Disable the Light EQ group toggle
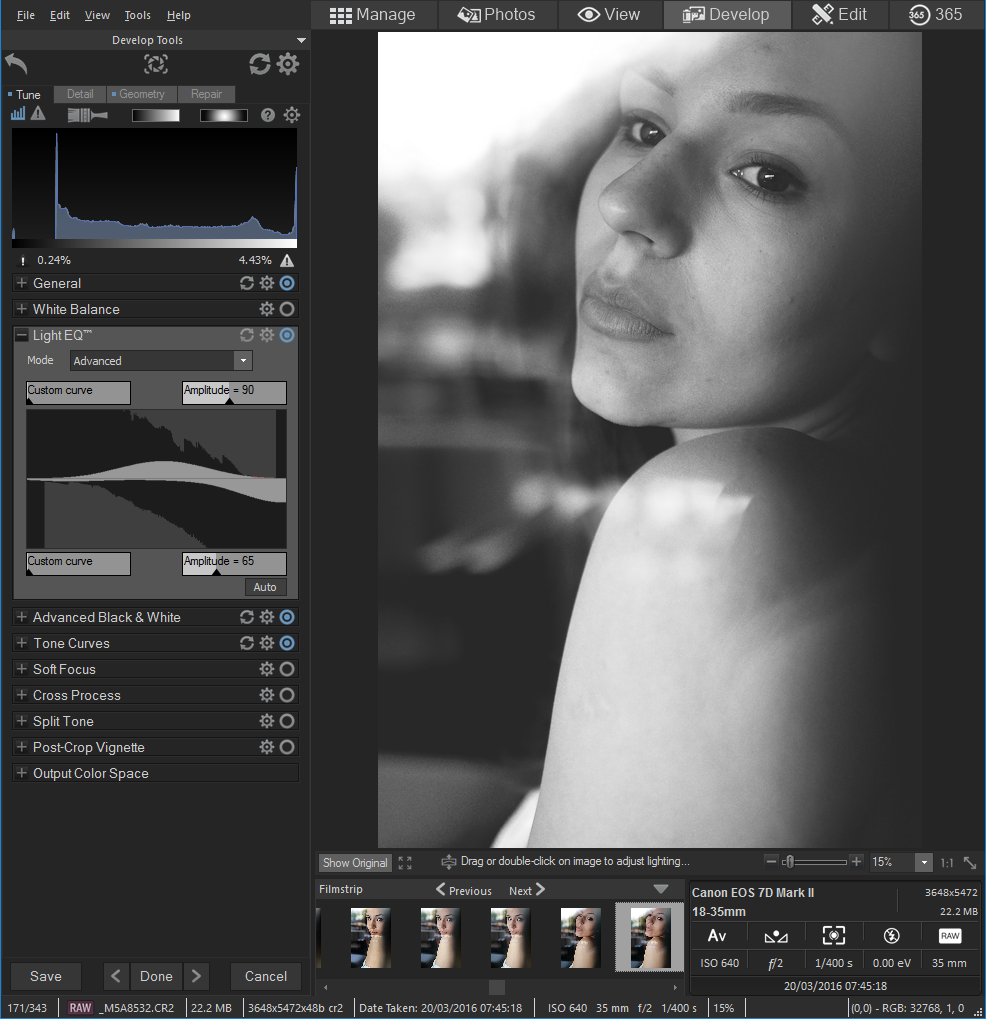The height and width of the screenshot is (1019, 986). click(287, 335)
